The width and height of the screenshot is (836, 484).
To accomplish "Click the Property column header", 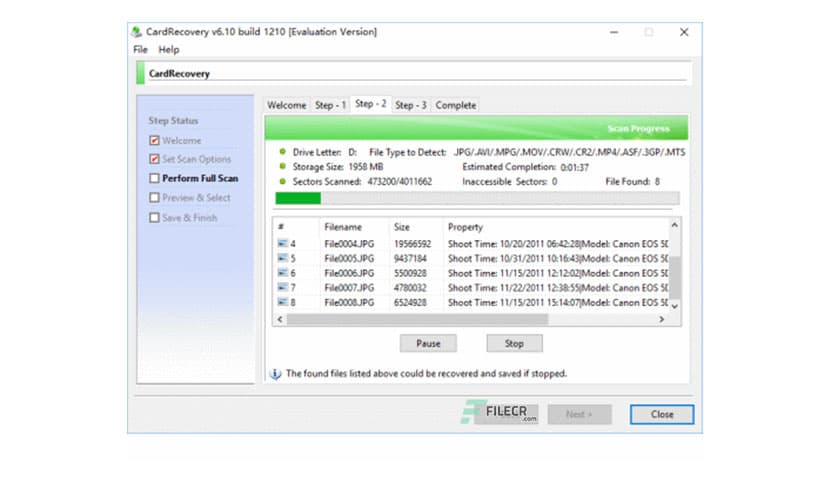I will coord(465,227).
